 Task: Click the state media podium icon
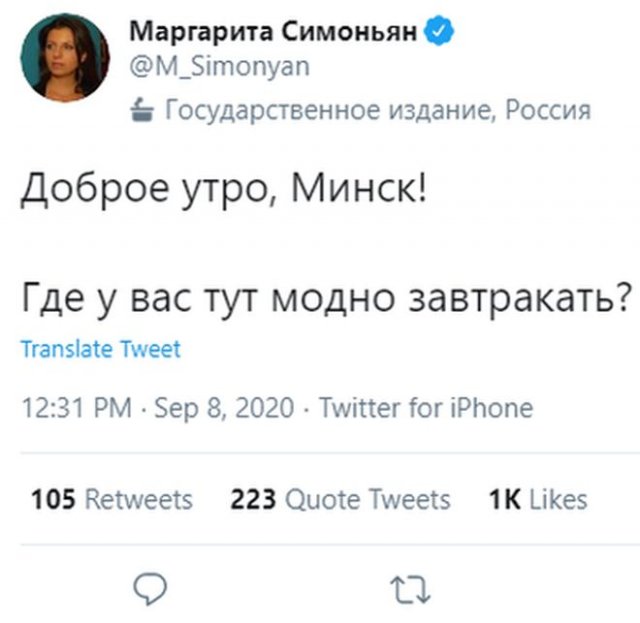tap(142, 109)
